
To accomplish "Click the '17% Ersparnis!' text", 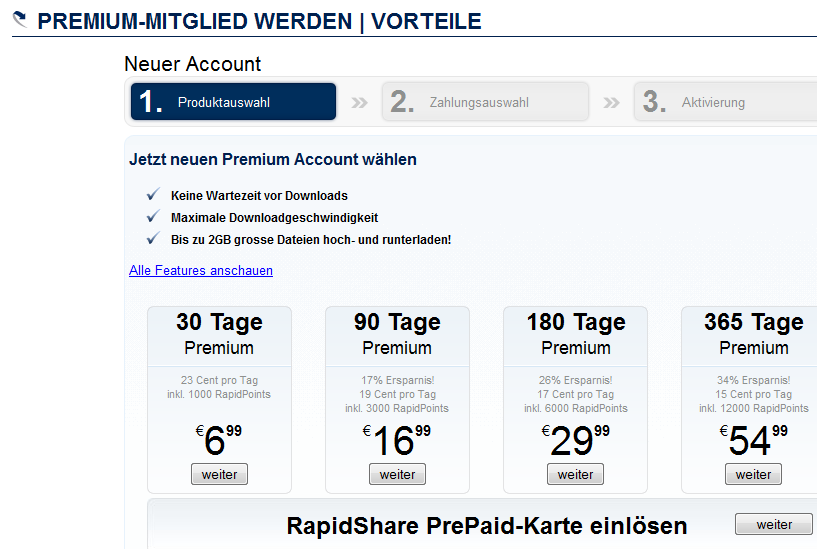I will click(x=398, y=380).
